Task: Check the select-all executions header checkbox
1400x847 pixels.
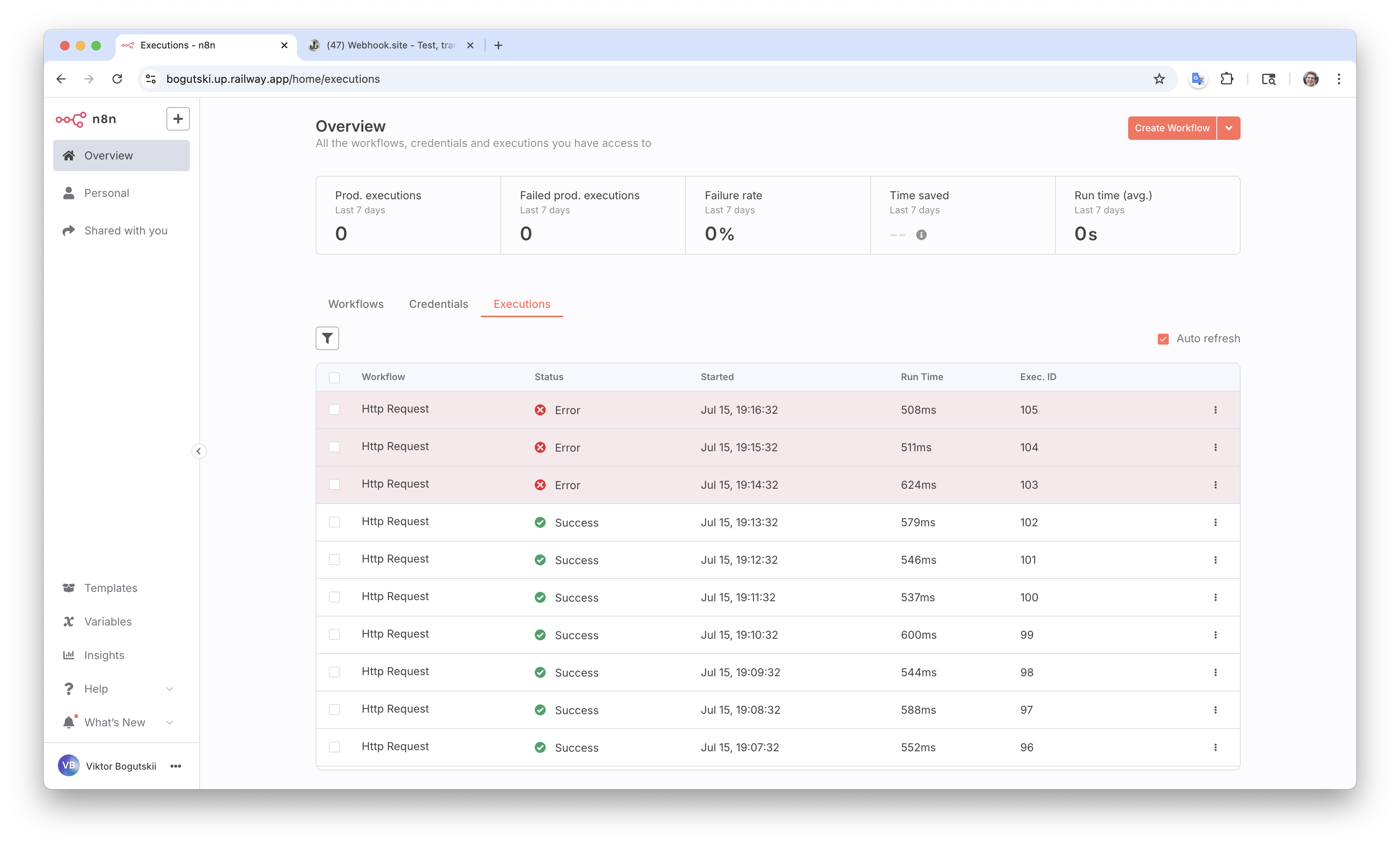Action: [334, 377]
